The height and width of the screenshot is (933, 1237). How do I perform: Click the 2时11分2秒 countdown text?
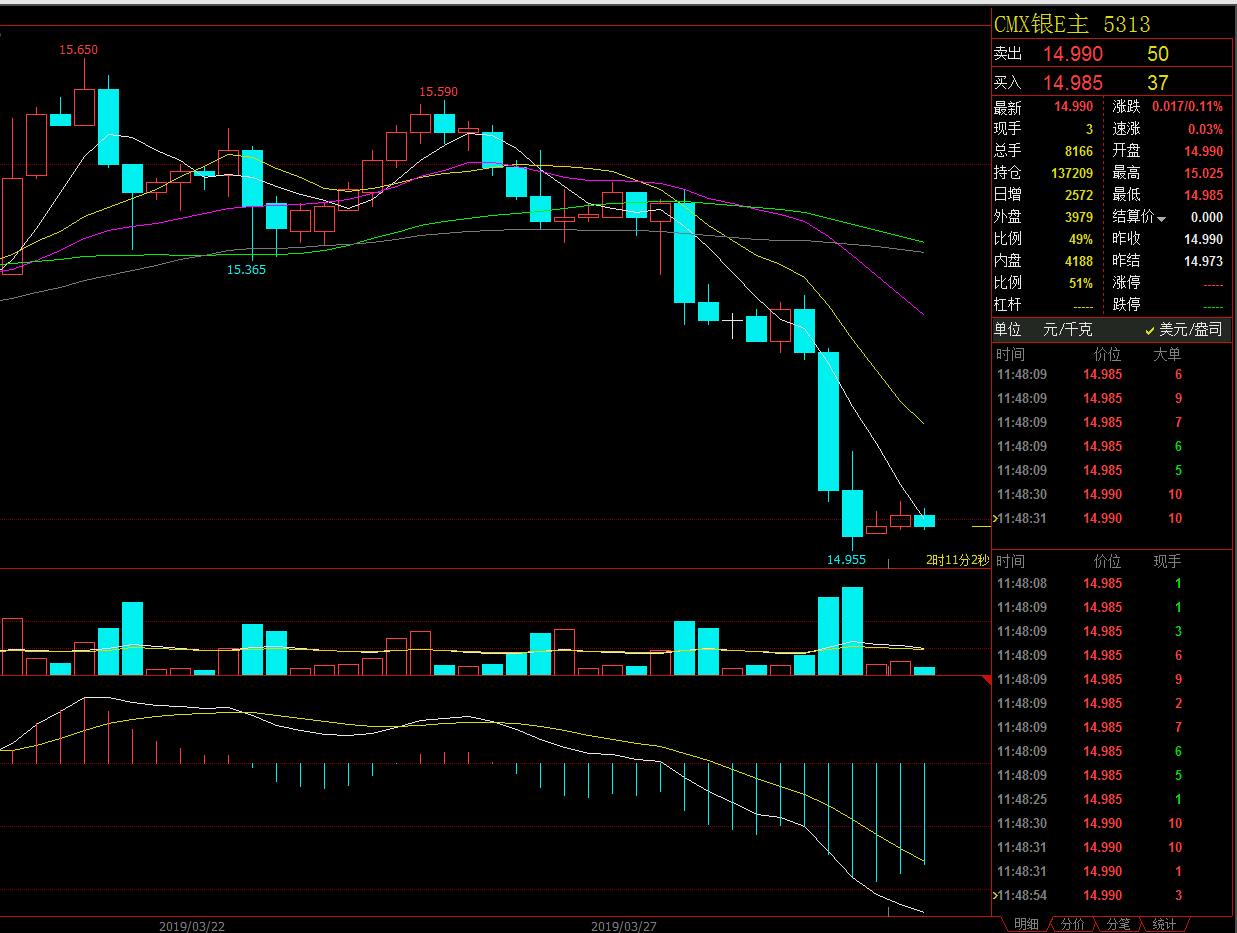coord(957,560)
